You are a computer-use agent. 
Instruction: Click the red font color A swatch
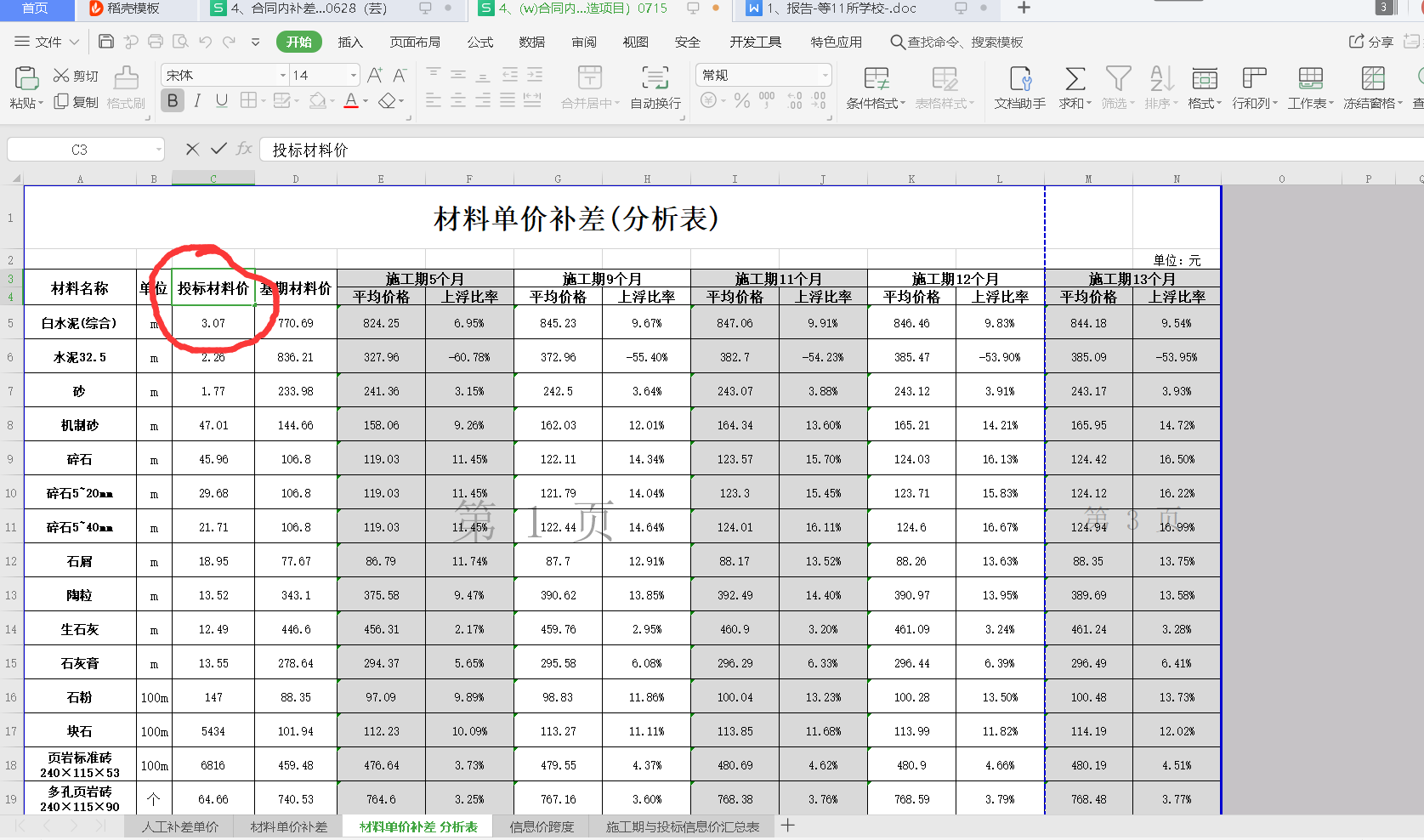(x=351, y=101)
